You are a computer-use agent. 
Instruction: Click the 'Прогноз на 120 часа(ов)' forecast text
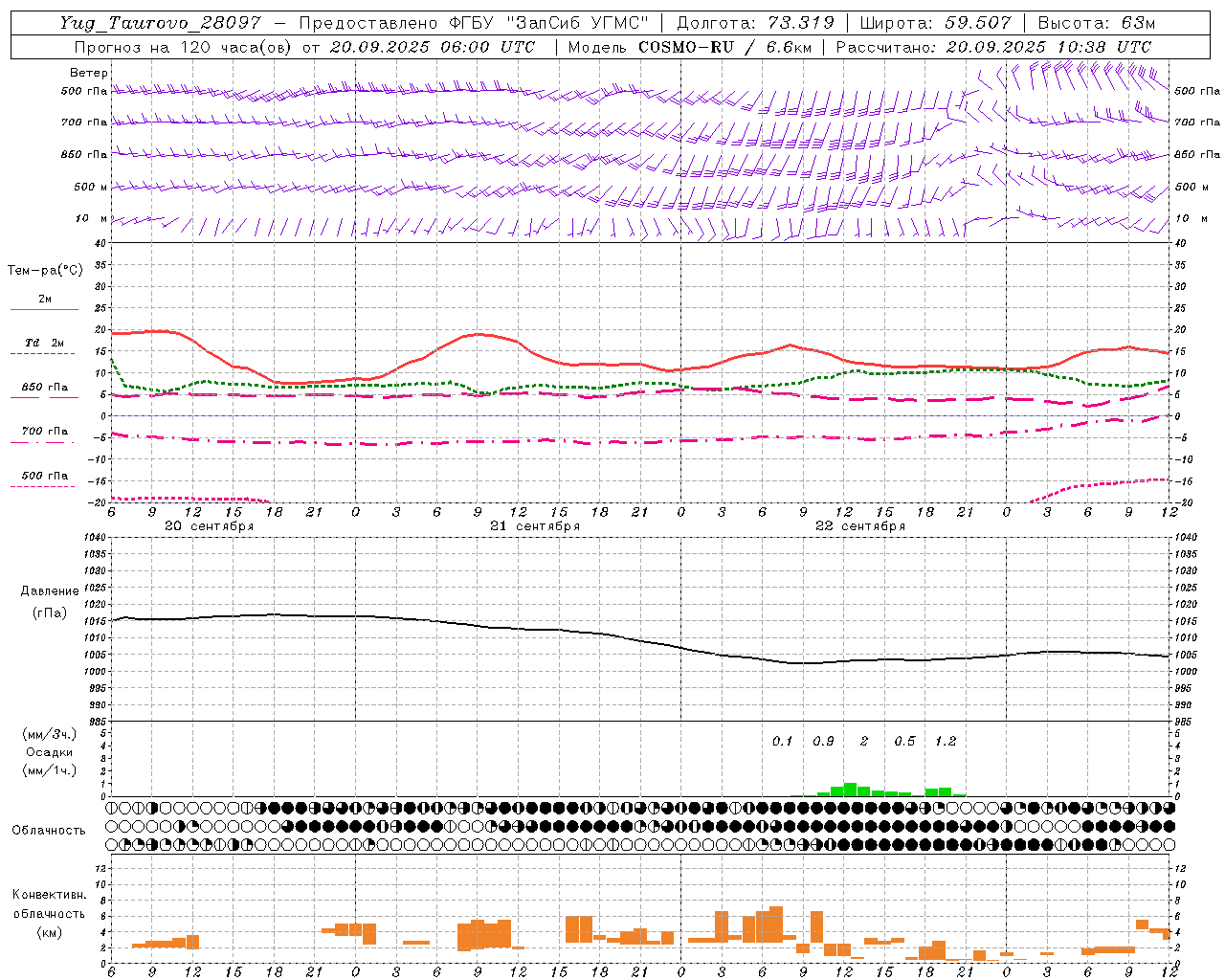184,47
